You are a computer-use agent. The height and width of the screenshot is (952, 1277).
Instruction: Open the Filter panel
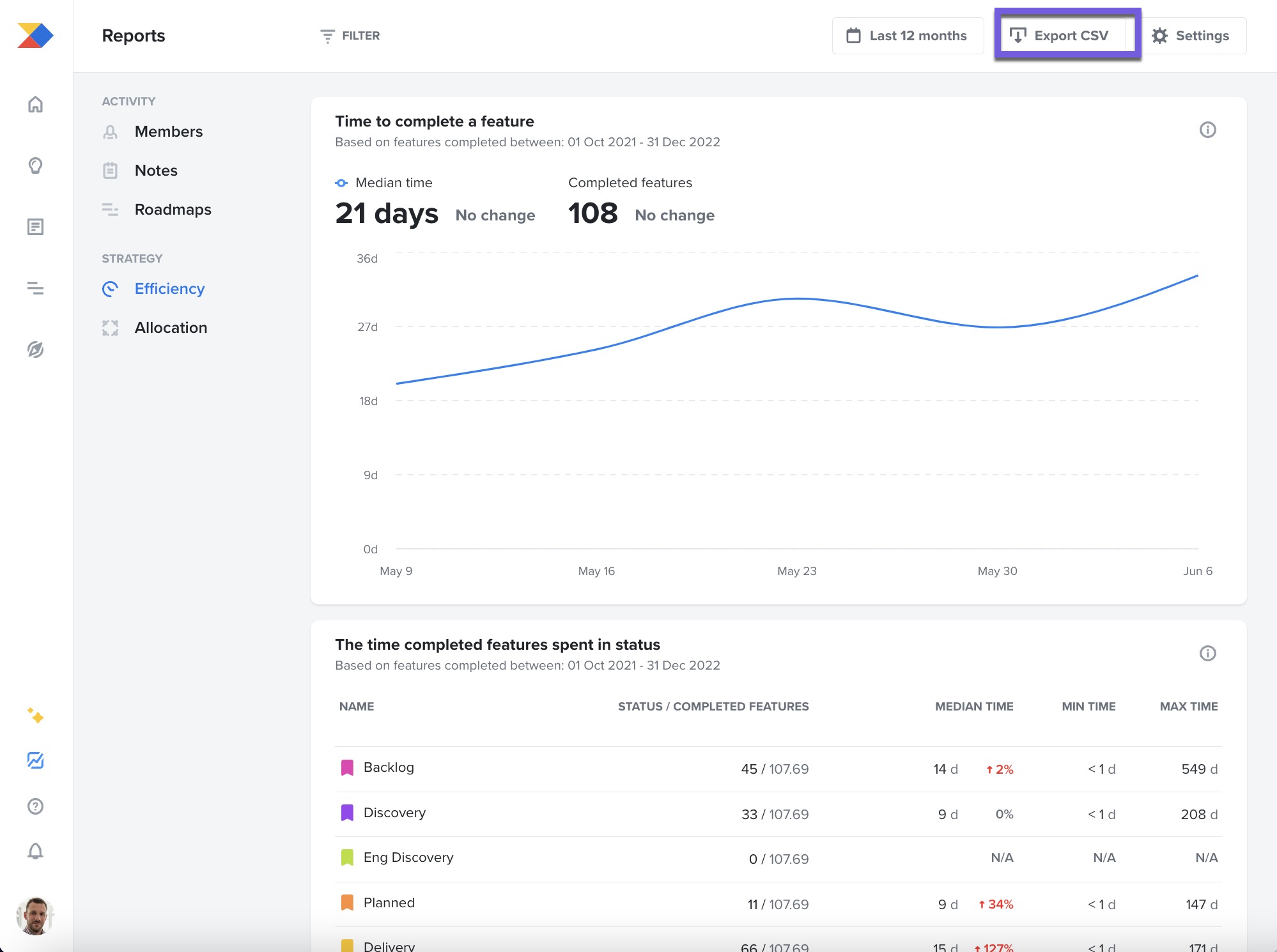(350, 36)
